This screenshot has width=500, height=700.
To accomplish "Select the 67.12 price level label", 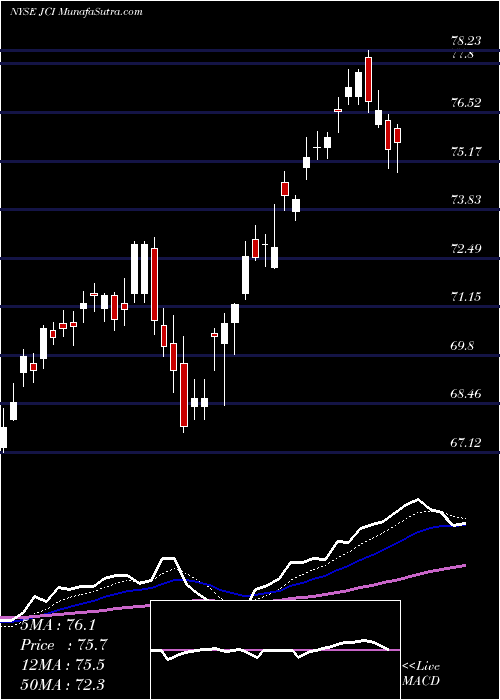I will 466,442.
